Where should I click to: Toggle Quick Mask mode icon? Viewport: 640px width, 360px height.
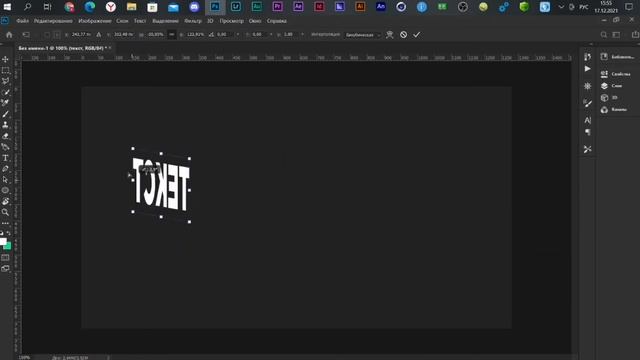click(5, 258)
